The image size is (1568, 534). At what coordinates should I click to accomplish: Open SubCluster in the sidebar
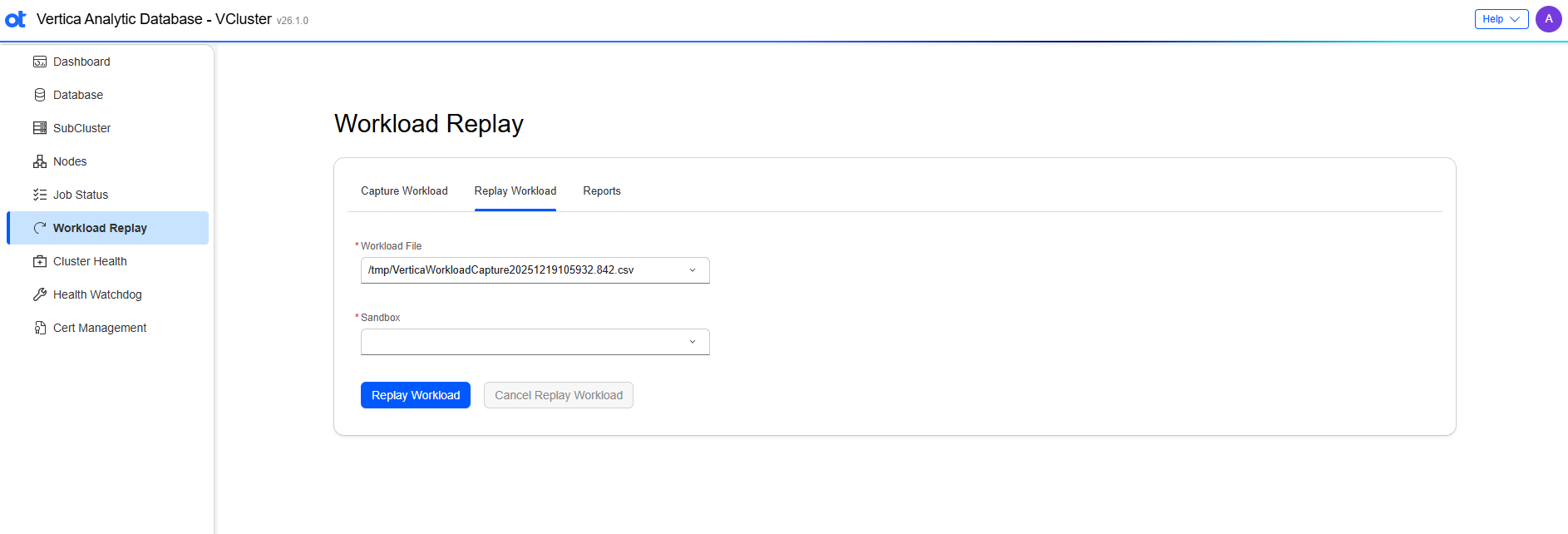tap(108, 128)
